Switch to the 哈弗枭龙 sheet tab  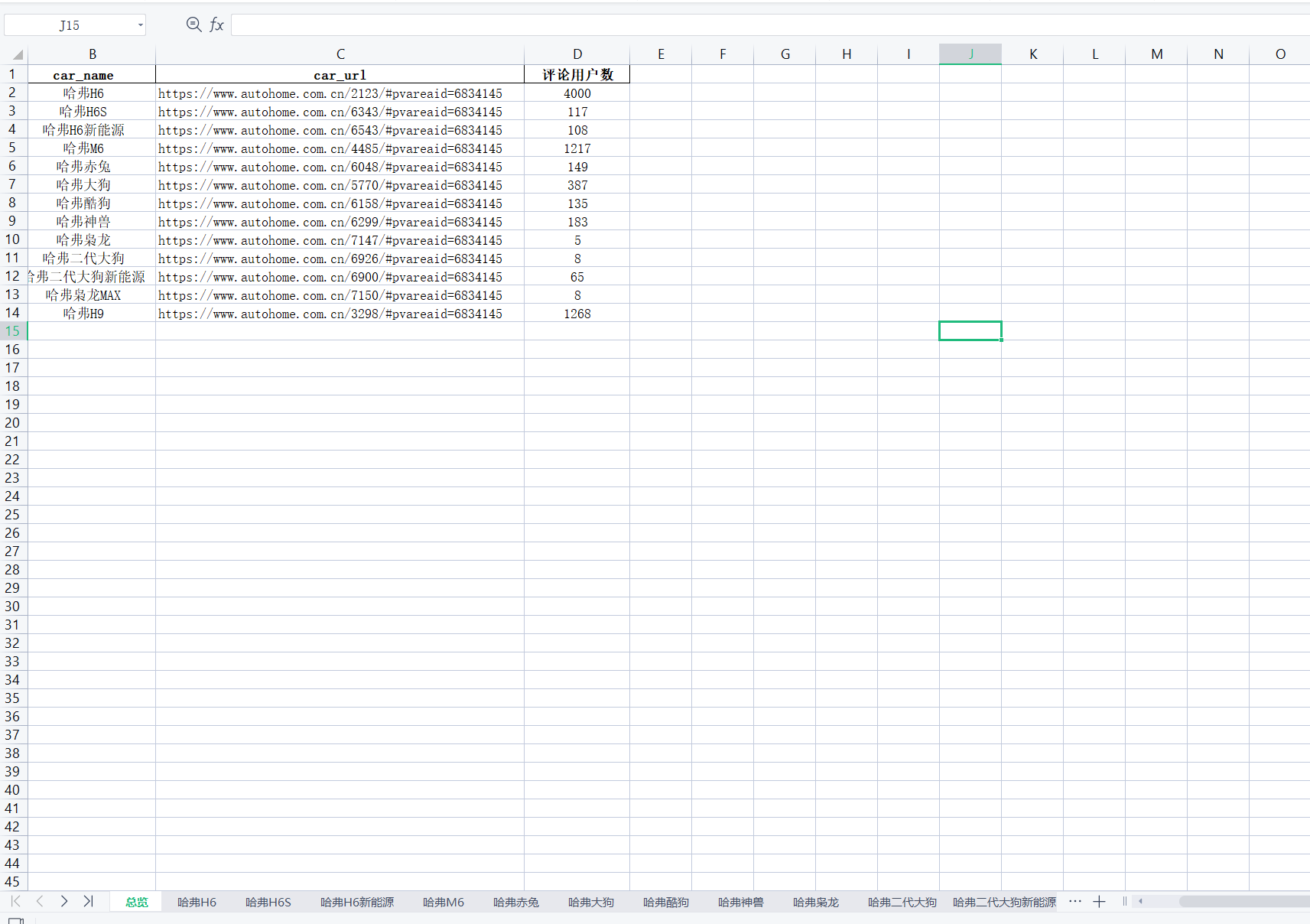point(816,902)
